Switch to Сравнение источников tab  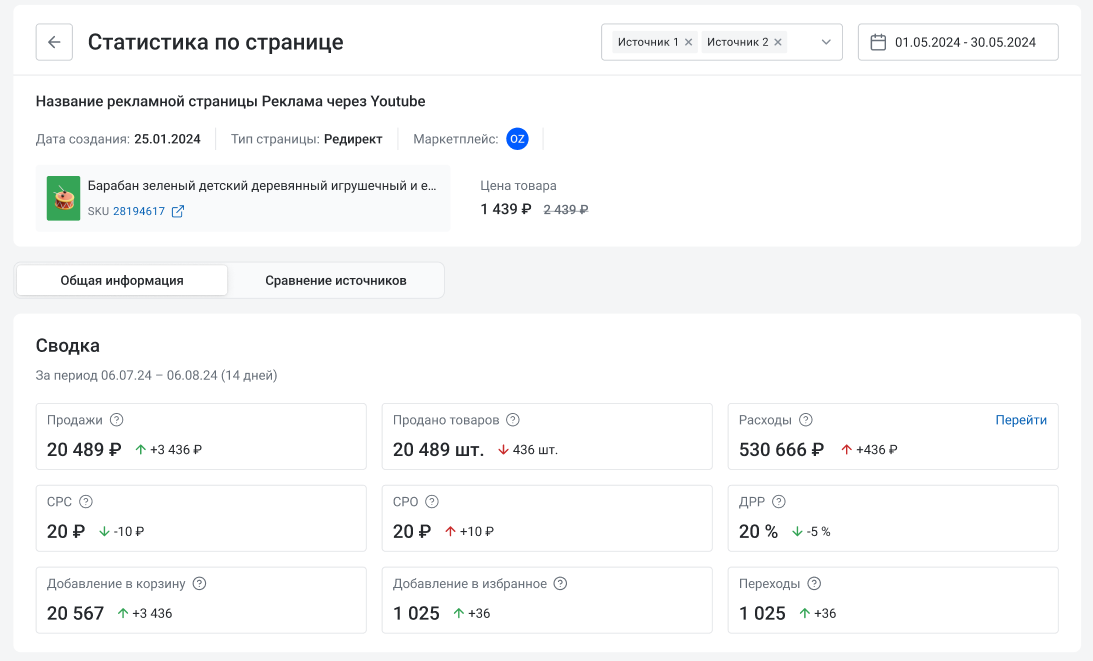336,281
